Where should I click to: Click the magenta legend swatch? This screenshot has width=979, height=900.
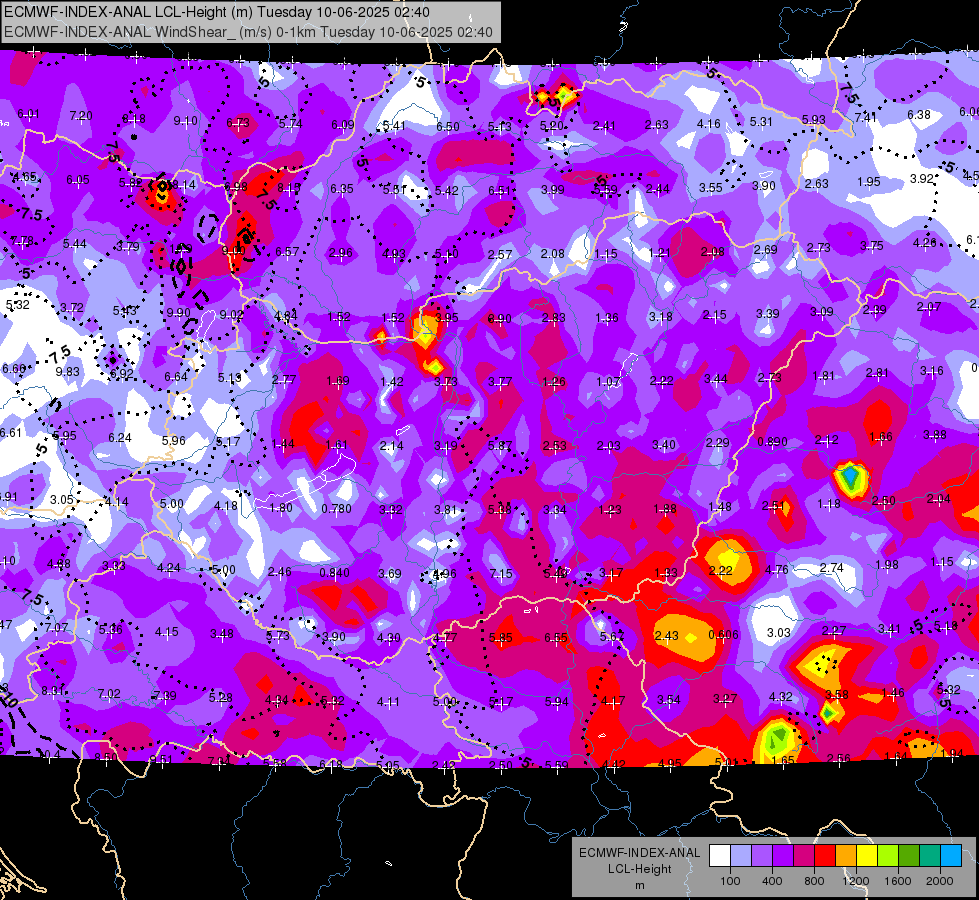pyautogui.click(x=804, y=856)
